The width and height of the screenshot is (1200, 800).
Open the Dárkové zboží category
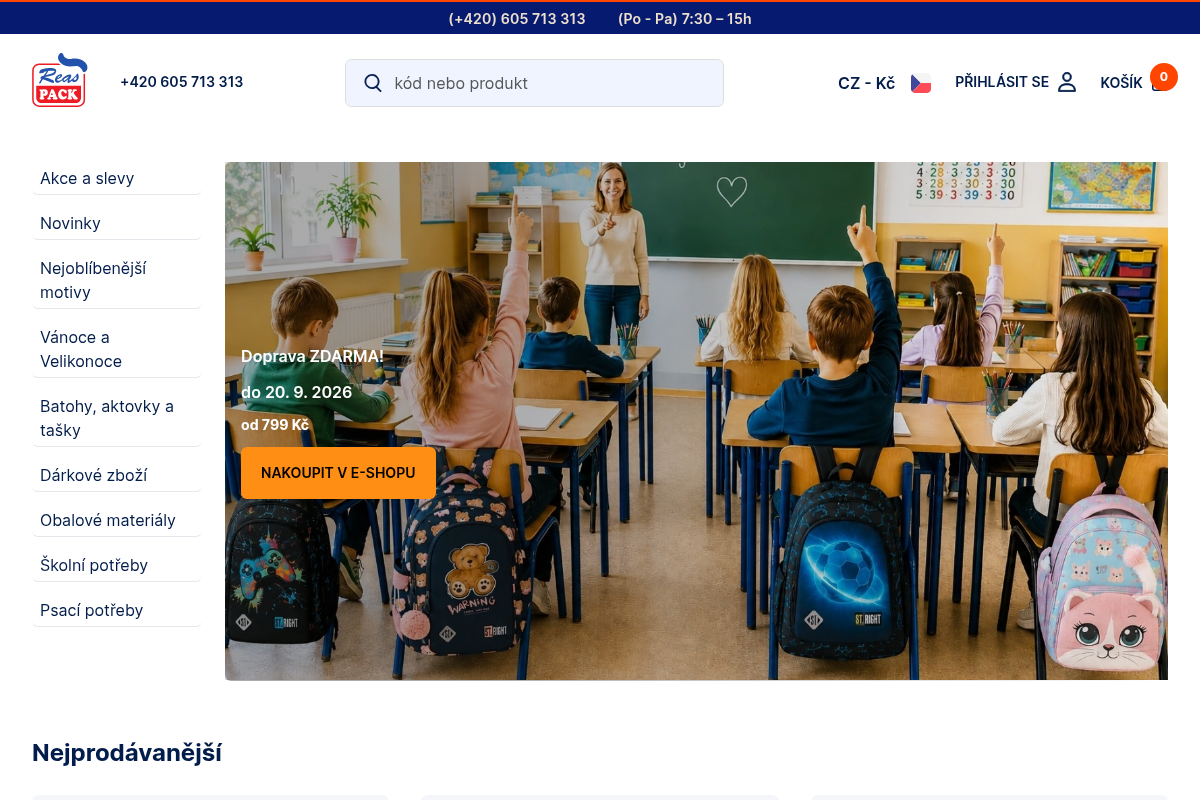[x=116, y=475]
